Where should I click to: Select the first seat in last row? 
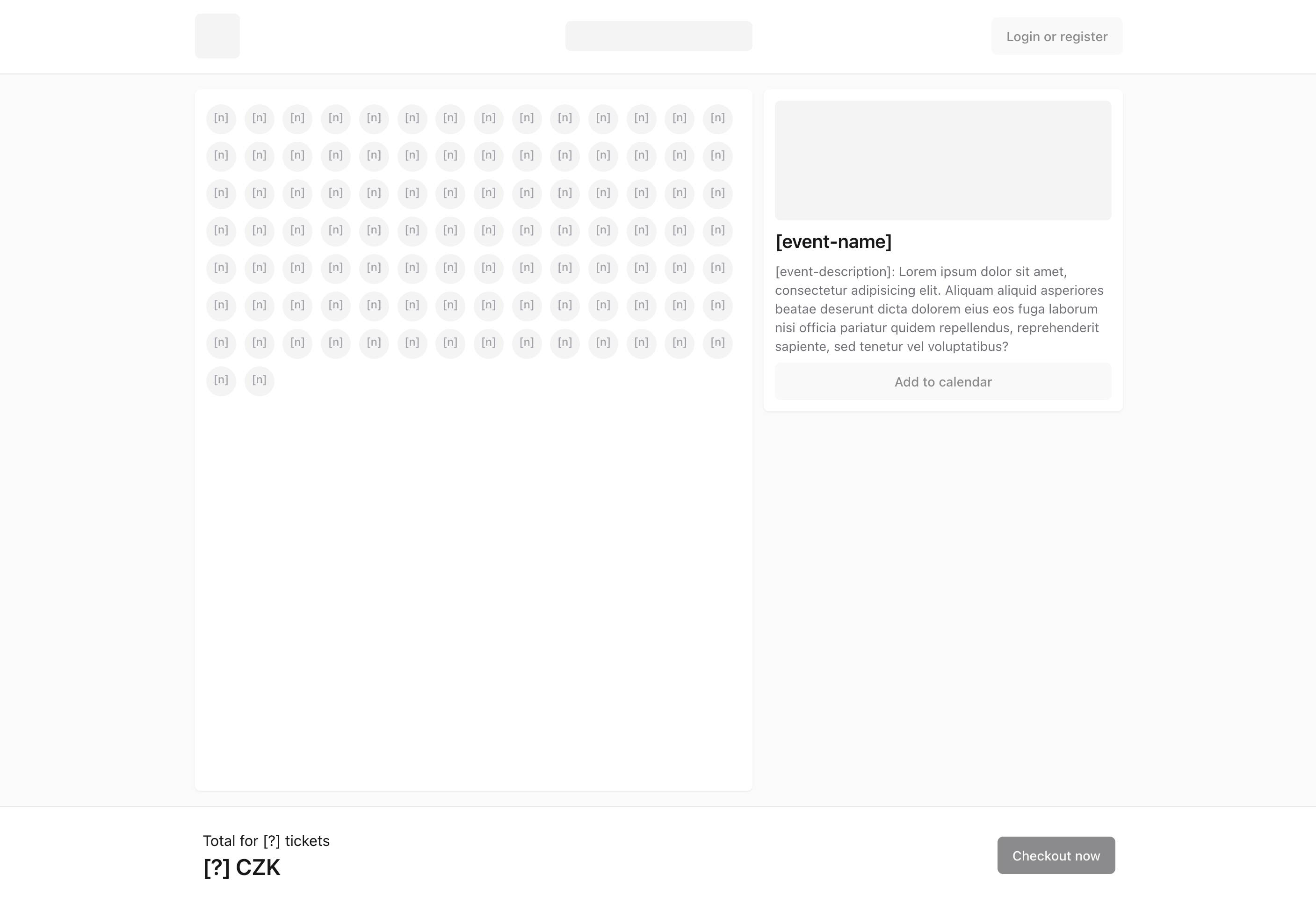pyautogui.click(x=221, y=380)
